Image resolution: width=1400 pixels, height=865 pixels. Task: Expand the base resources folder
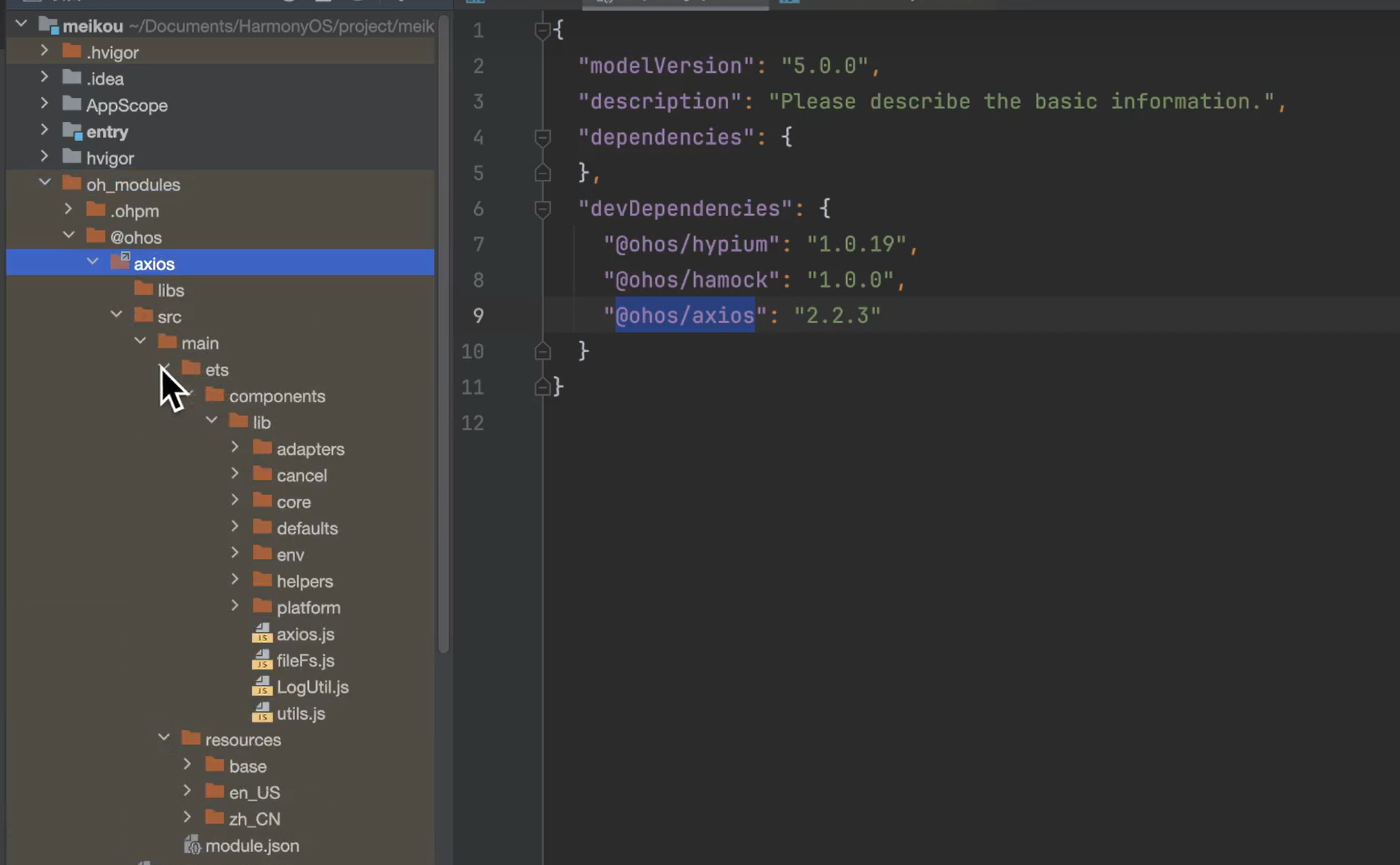[x=187, y=765]
